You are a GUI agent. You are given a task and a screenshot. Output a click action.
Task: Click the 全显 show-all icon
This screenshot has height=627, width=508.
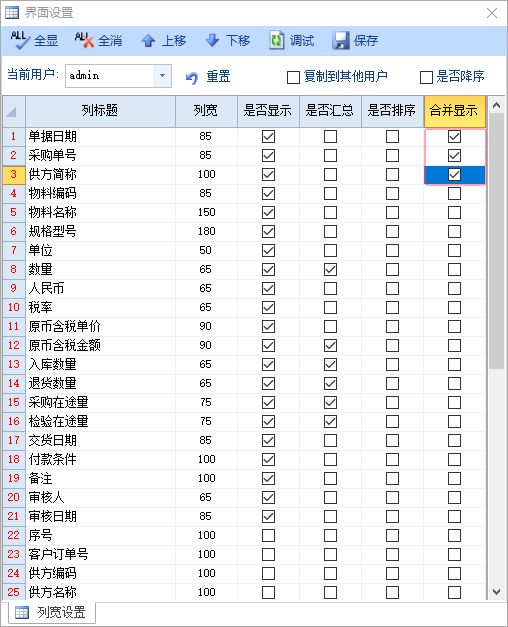tap(20, 40)
